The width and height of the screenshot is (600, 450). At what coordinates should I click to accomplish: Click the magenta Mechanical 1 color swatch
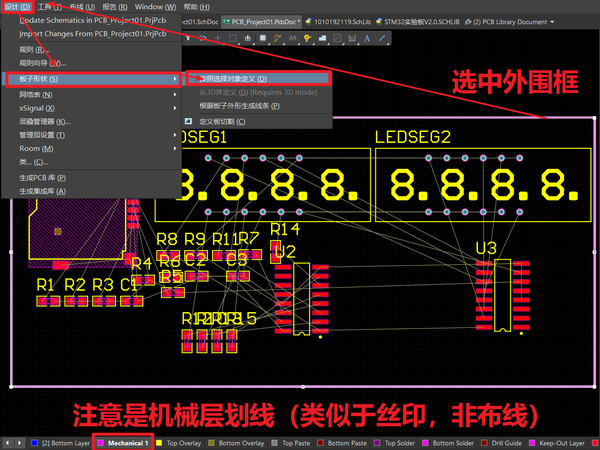(x=101, y=443)
